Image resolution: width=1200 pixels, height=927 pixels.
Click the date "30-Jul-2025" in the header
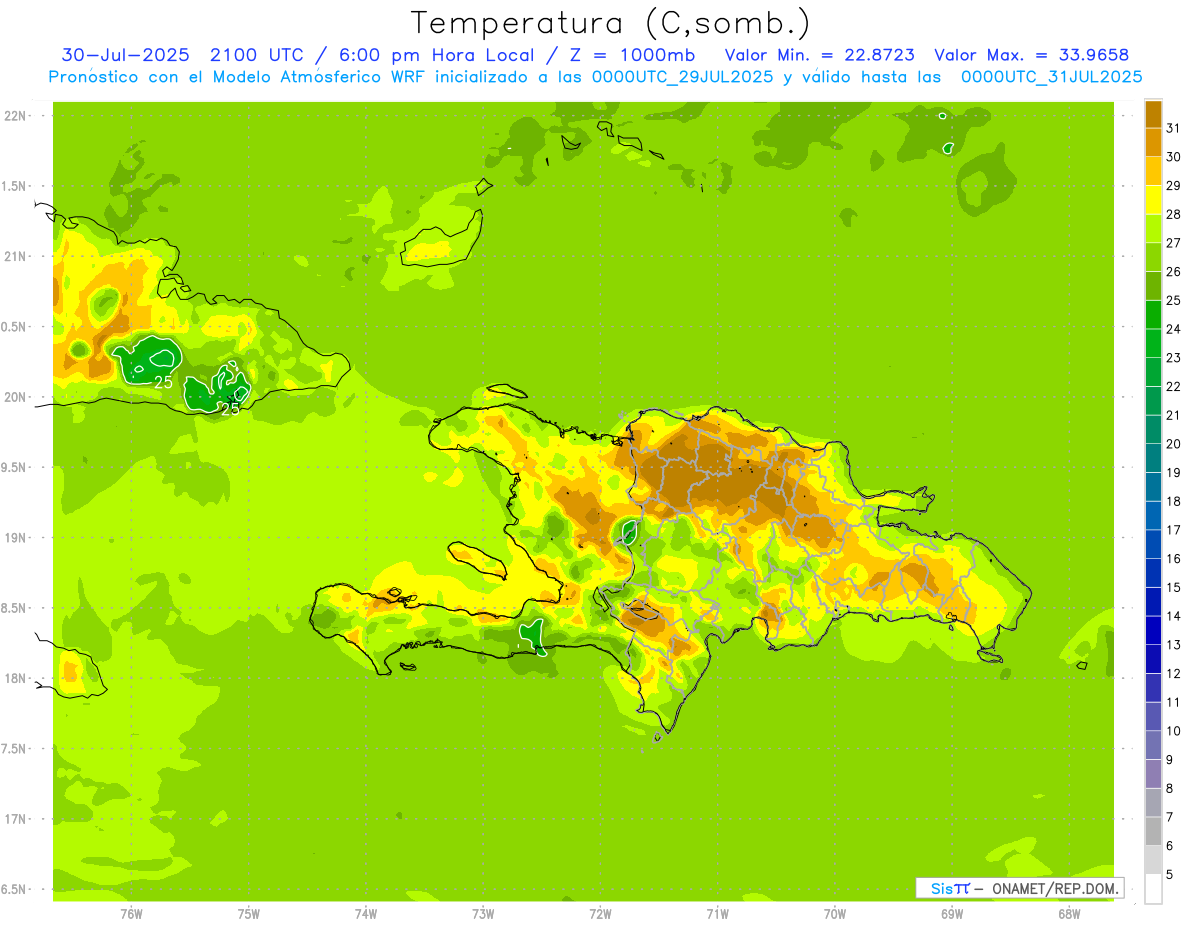(x=126, y=55)
